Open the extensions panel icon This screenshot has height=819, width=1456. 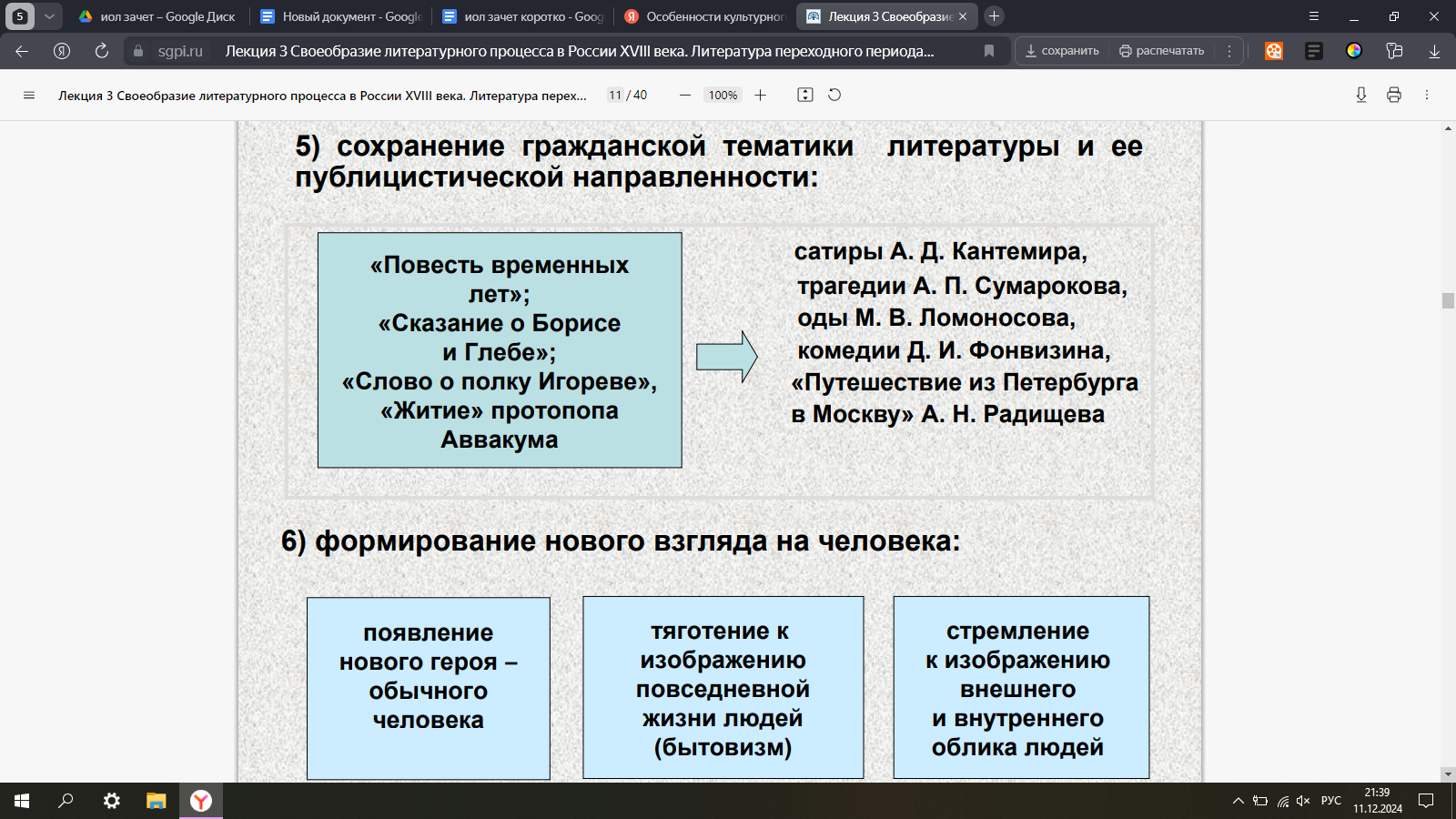[1394, 51]
